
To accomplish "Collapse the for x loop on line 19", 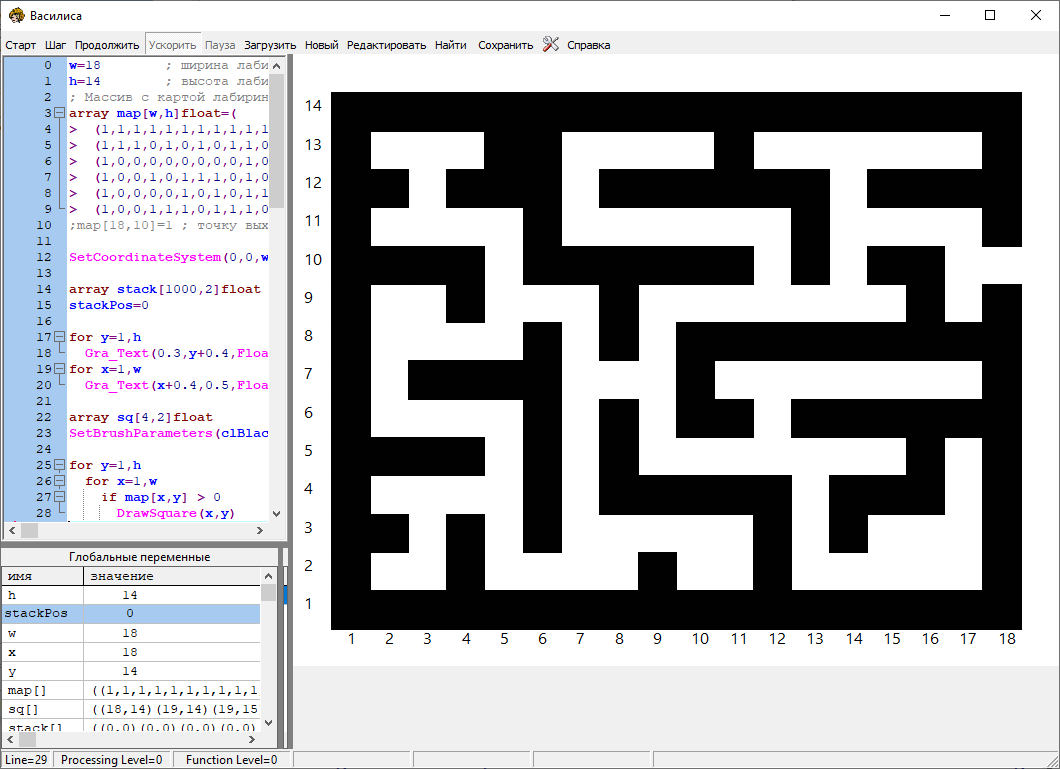I will pyautogui.click(x=59, y=370).
